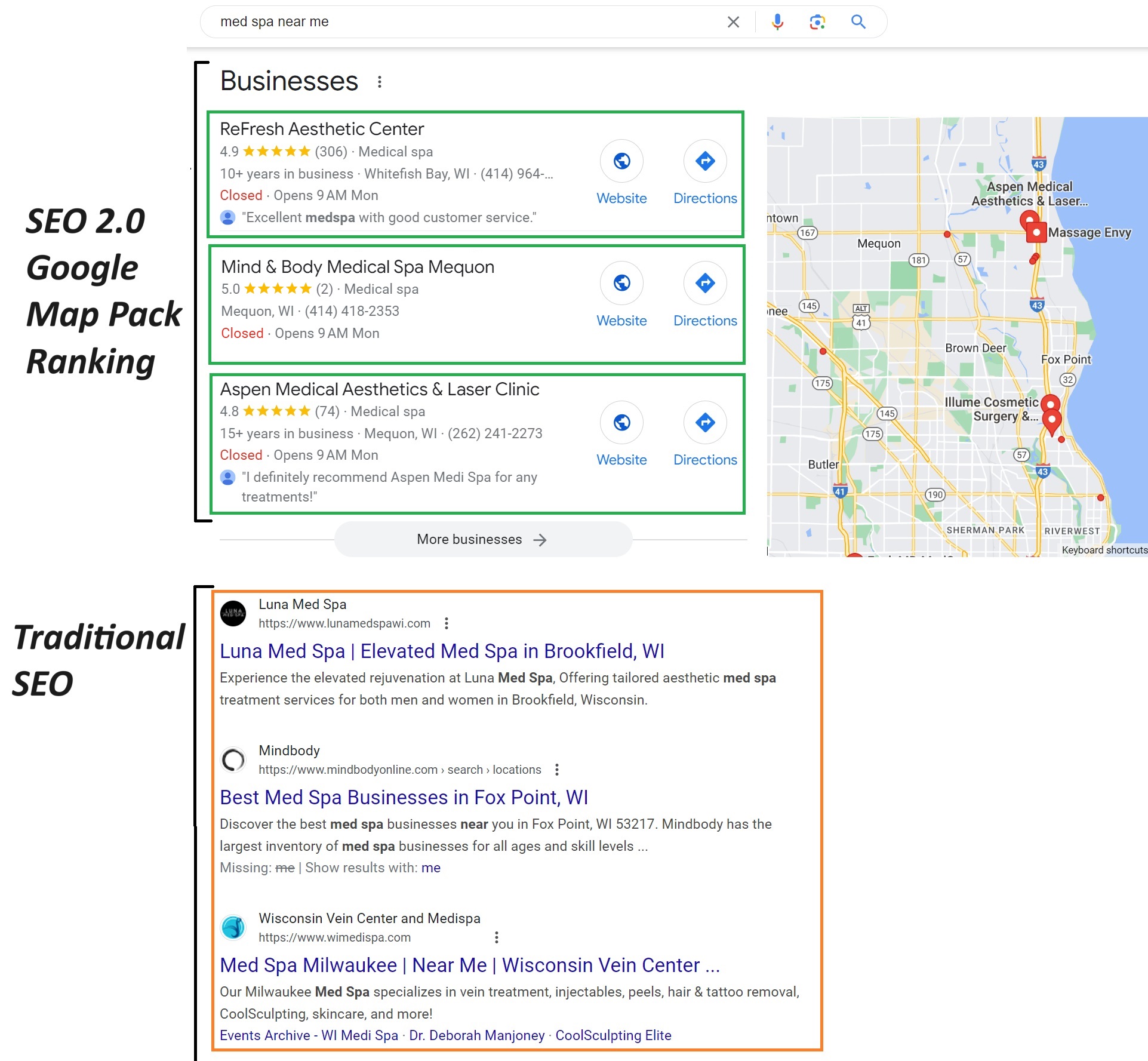Click More businesses button
1148x1061 pixels.
pyautogui.click(x=483, y=540)
